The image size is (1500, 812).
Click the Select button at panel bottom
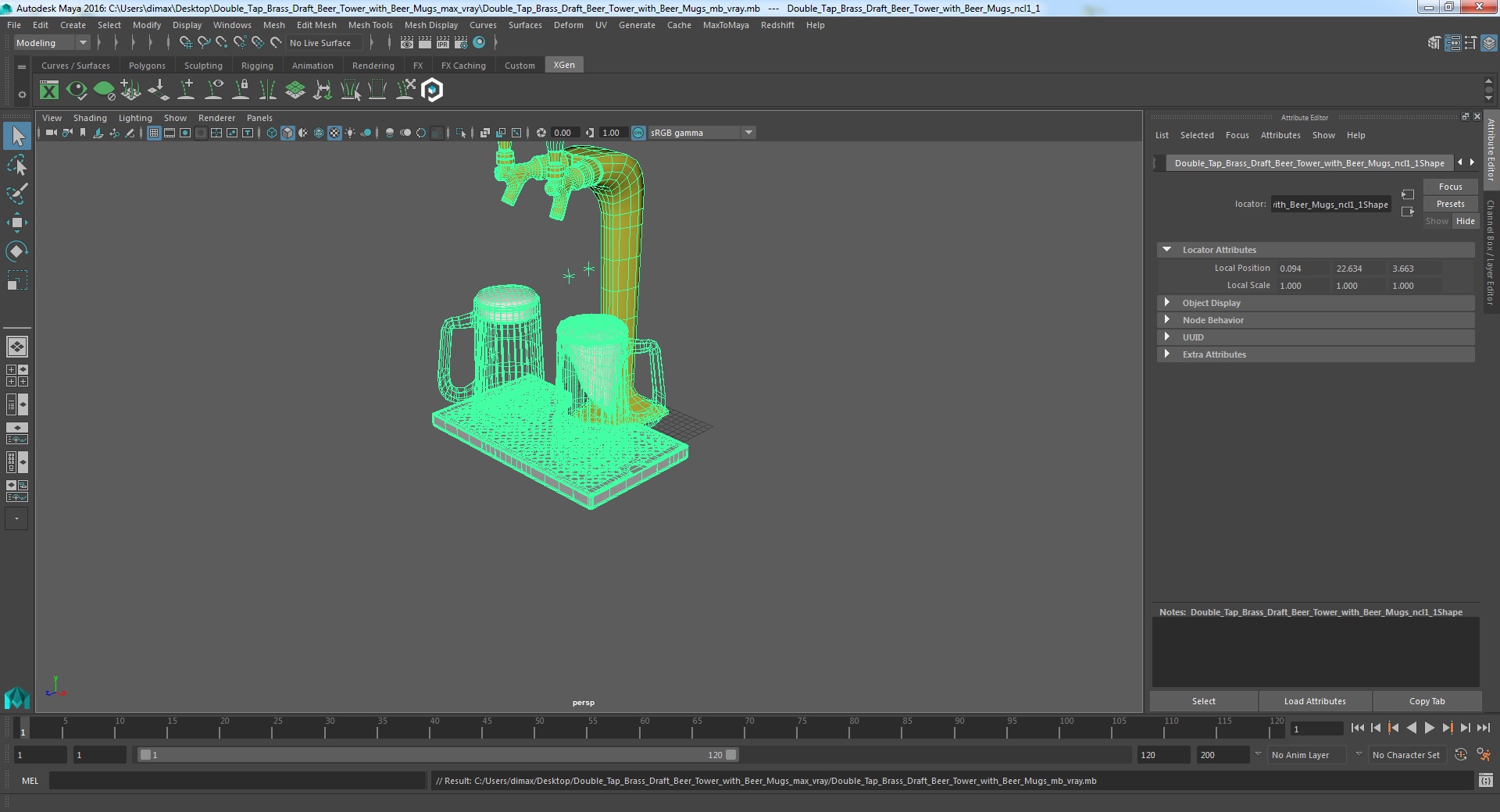click(x=1203, y=701)
